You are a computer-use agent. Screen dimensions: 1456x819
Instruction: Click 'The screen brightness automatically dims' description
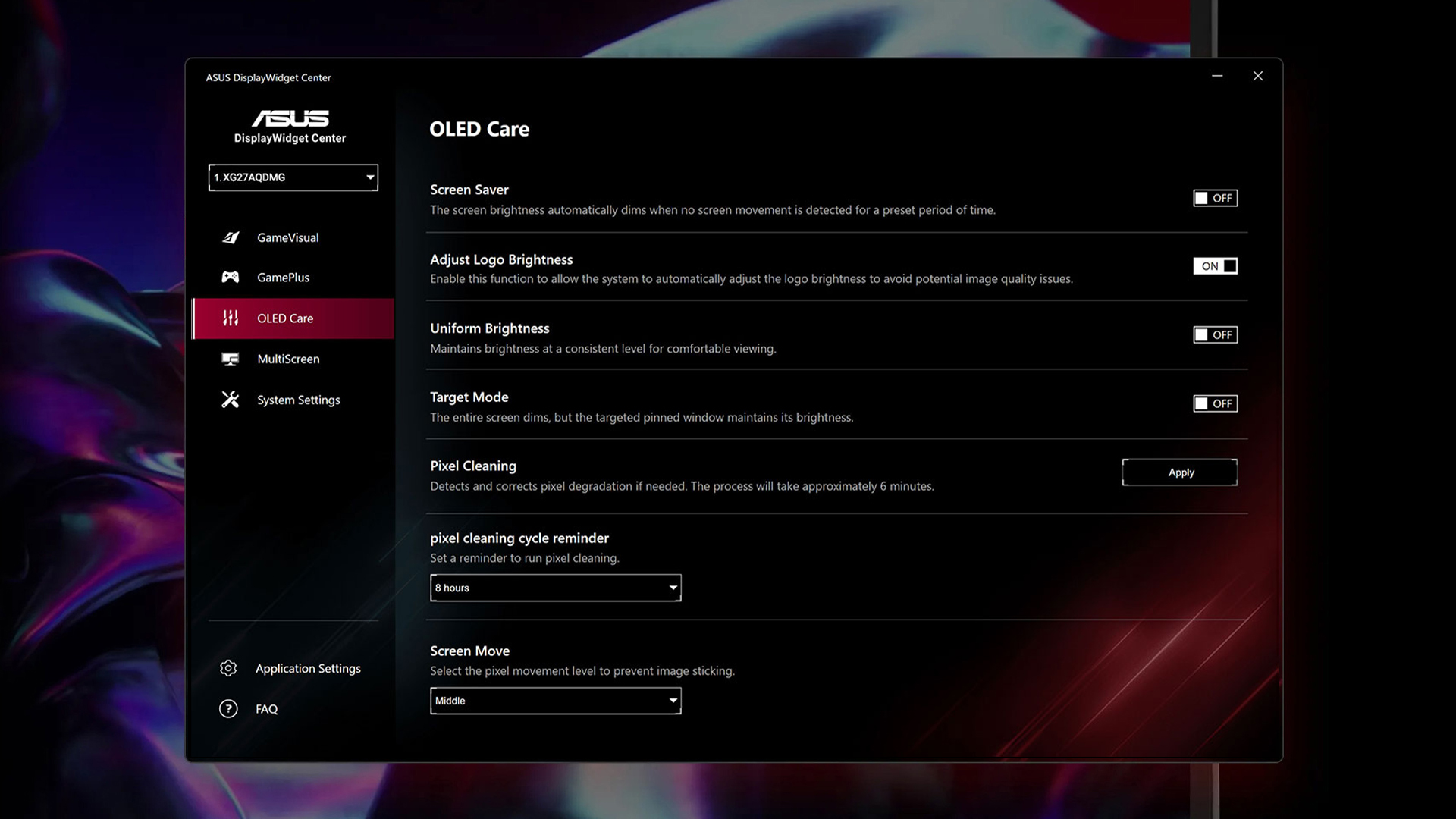713,210
